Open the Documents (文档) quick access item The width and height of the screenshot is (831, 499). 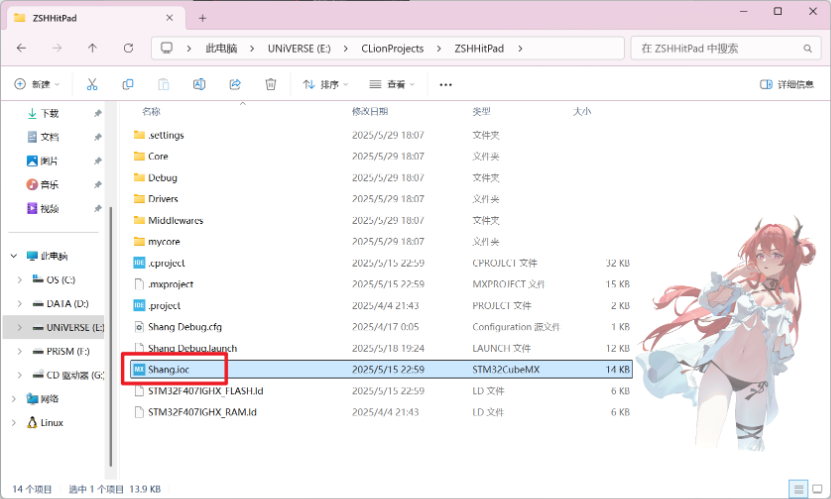pos(43,137)
